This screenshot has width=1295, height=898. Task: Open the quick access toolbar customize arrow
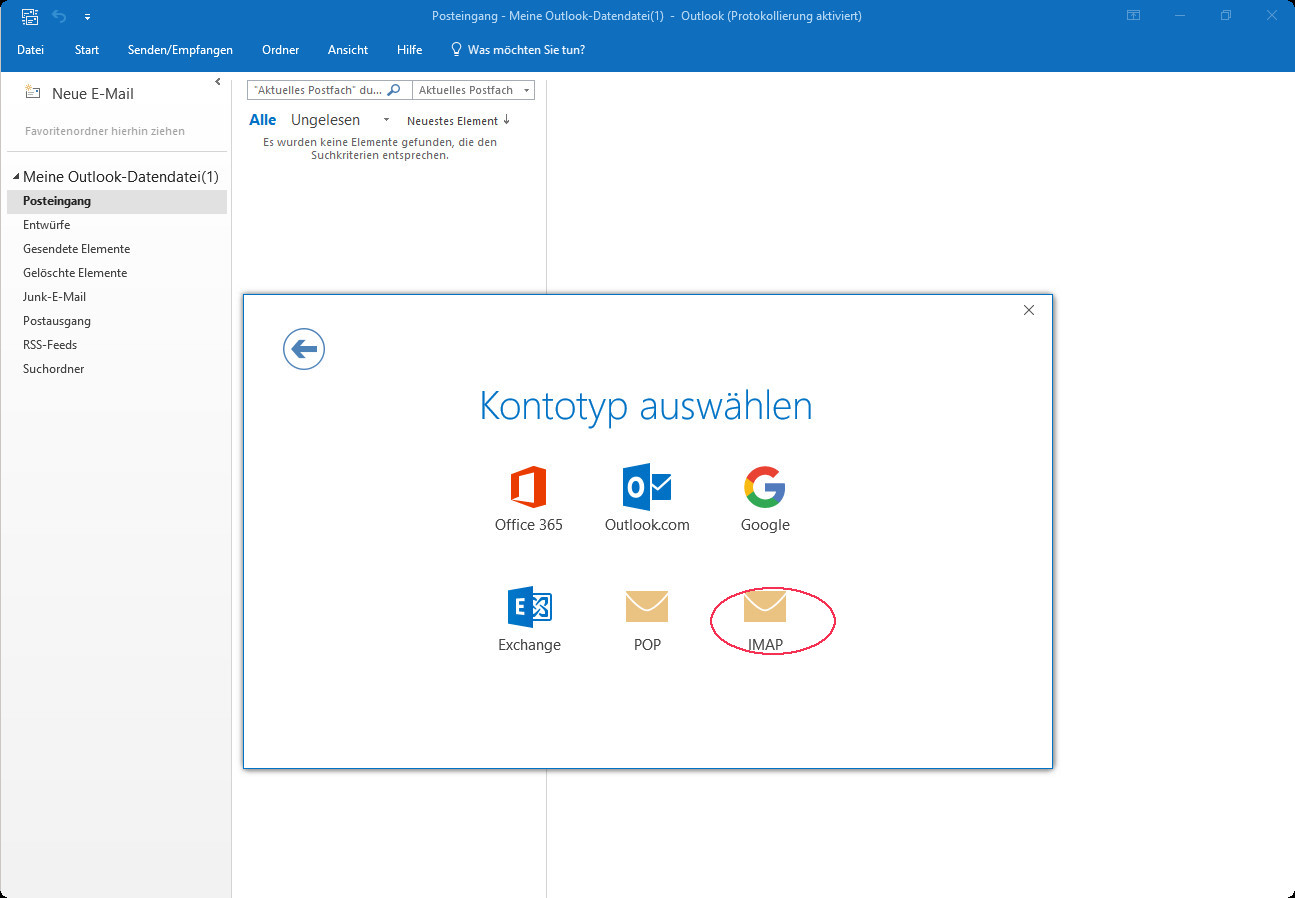click(87, 17)
